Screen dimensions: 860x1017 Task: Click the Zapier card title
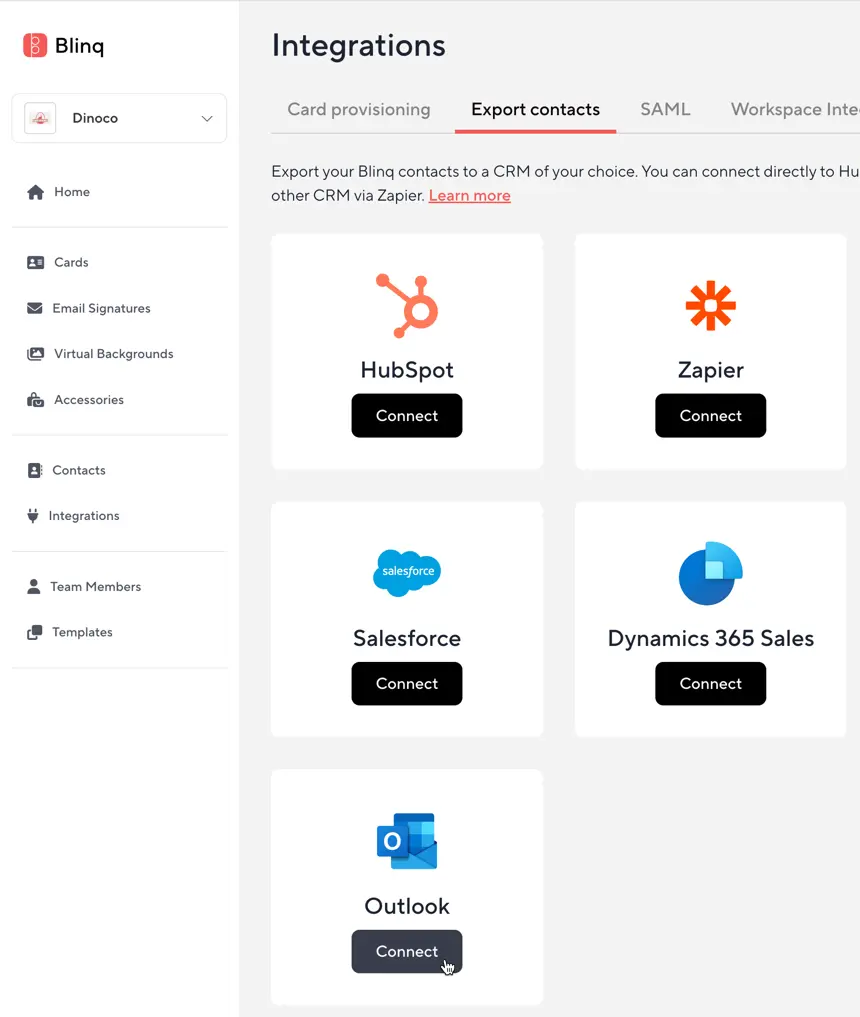pyautogui.click(x=711, y=370)
